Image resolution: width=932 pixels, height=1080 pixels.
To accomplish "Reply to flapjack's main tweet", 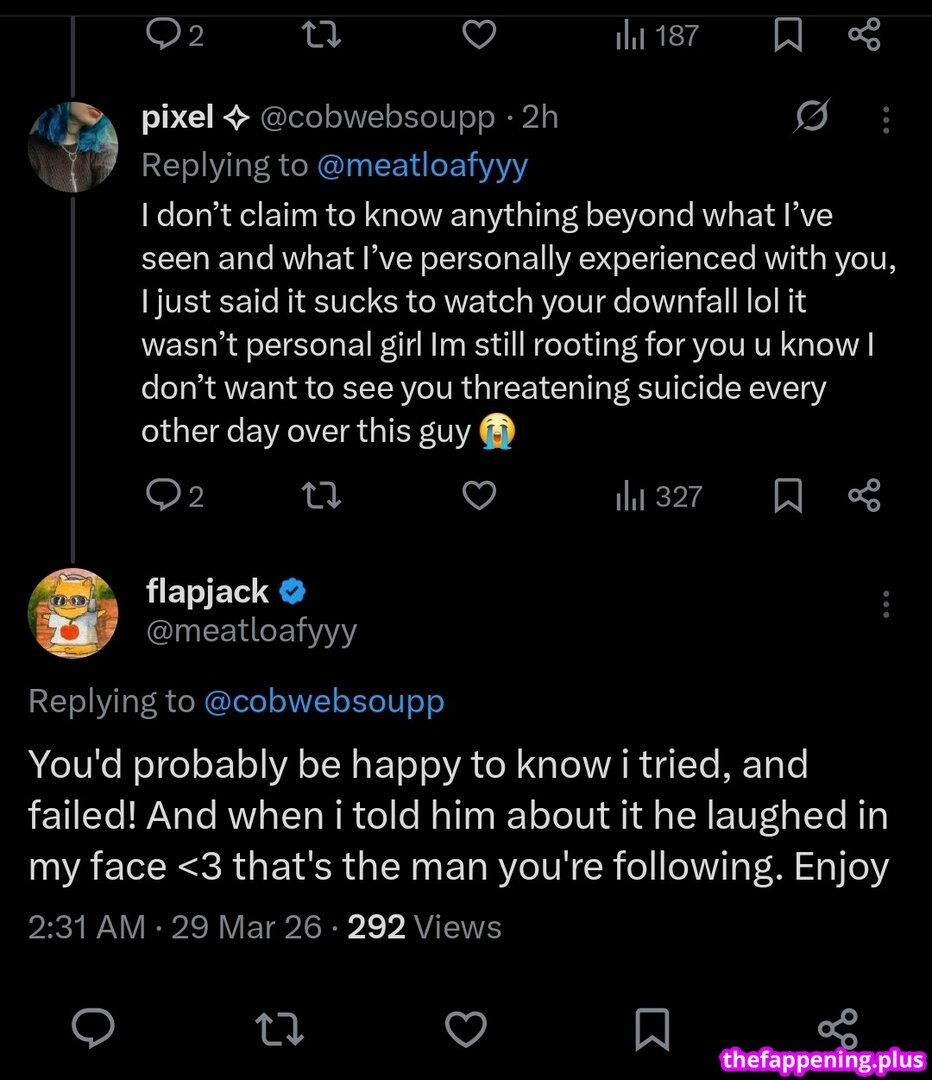I will (x=93, y=1029).
